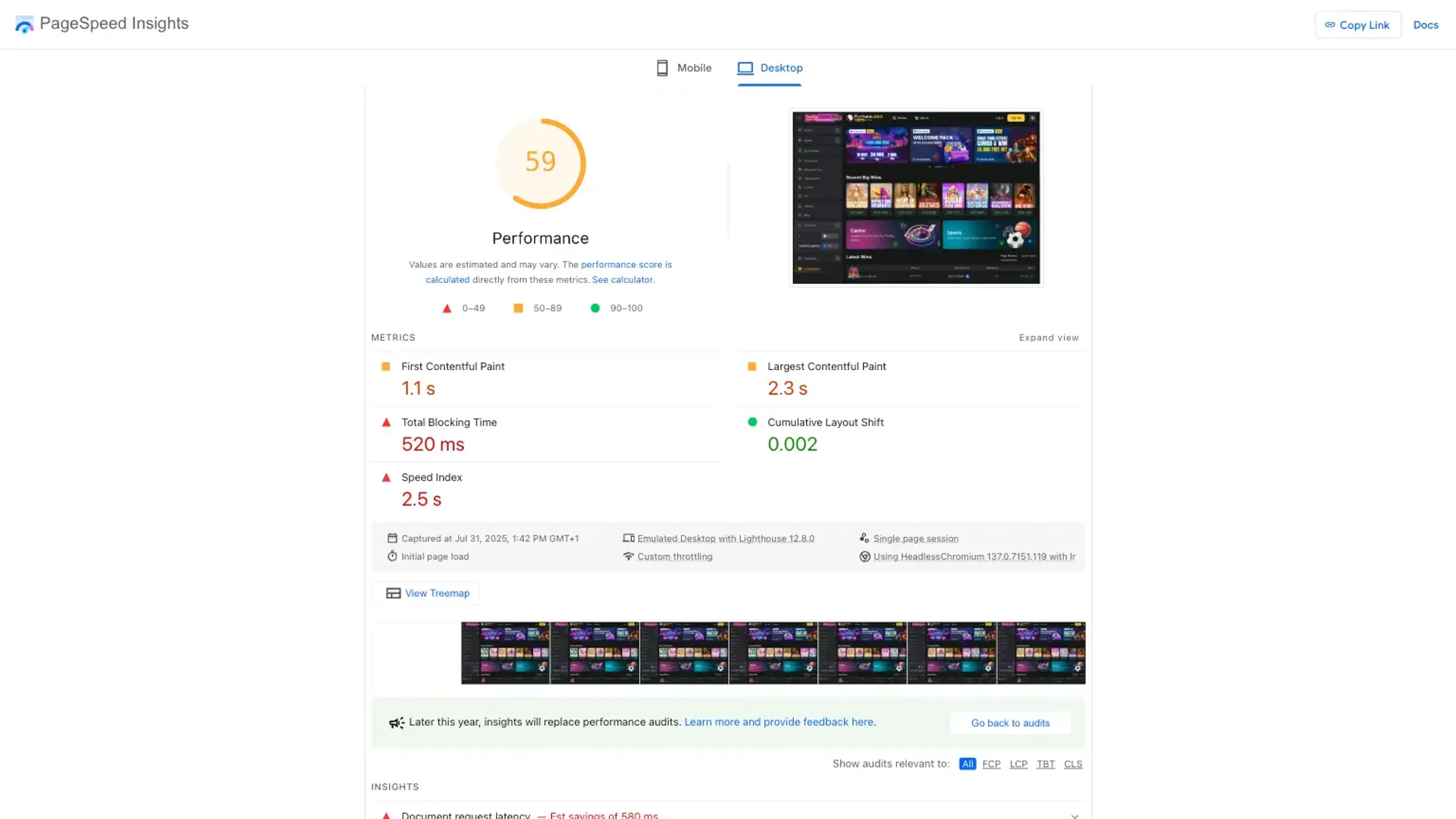Expand the Document request latency insight

click(x=1075, y=815)
